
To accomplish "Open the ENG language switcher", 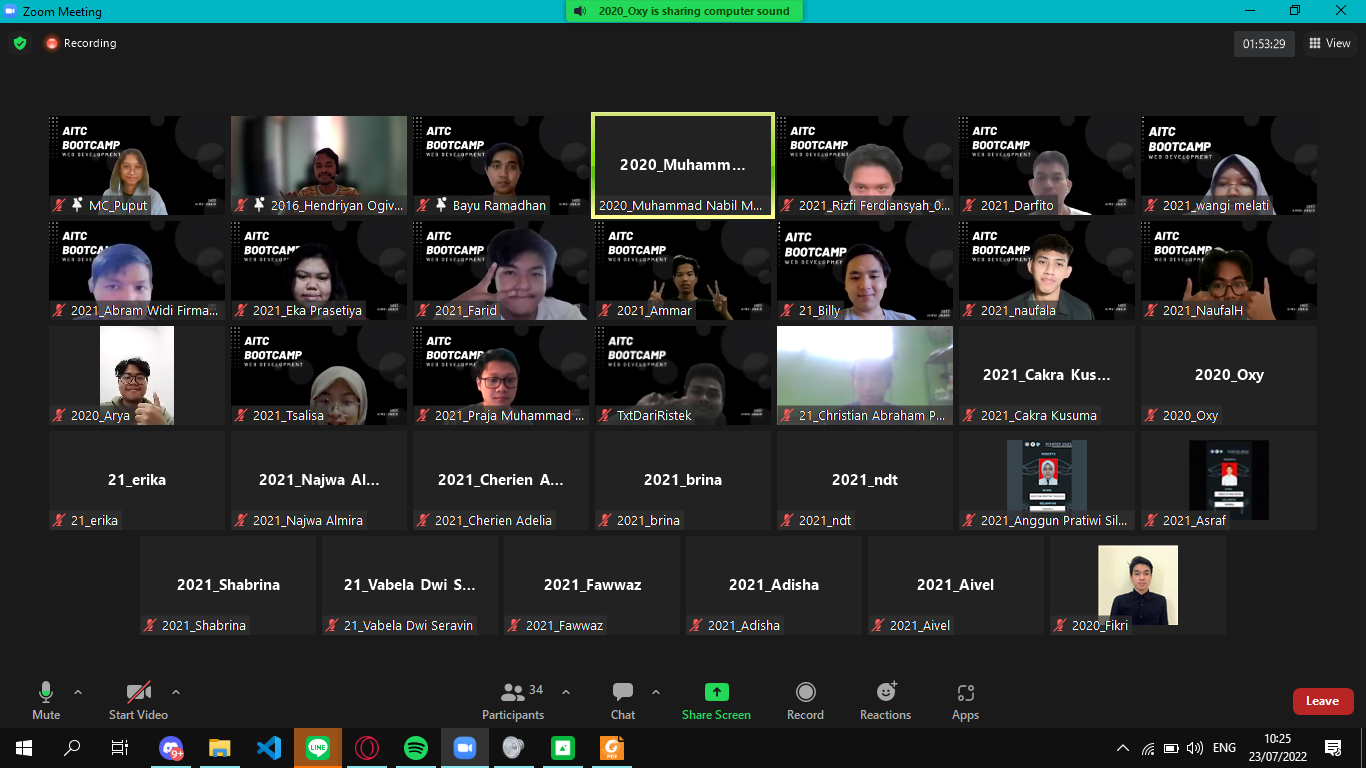I will (x=1222, y=747).
